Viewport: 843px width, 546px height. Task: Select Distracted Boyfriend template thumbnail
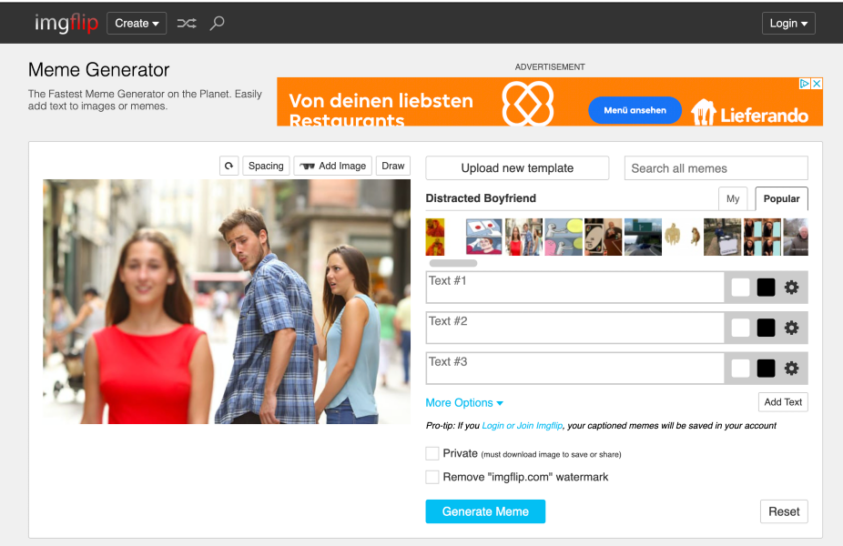click(524, 237)
